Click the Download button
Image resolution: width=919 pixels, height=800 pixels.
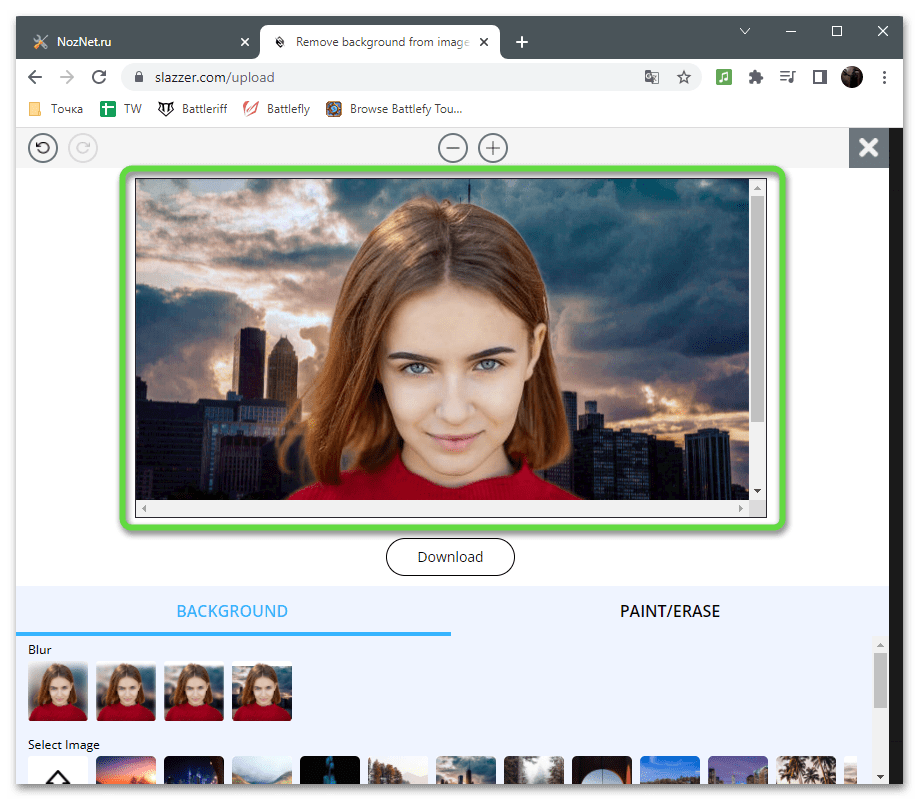pos(450,557)
